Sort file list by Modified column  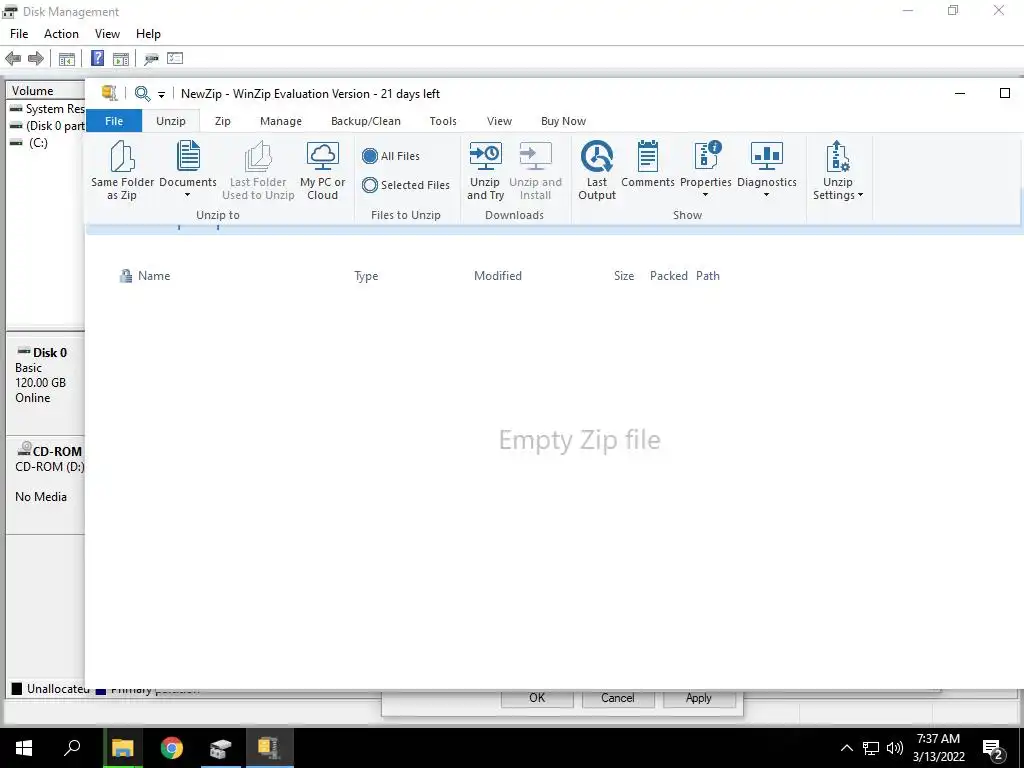coord(498,276)
